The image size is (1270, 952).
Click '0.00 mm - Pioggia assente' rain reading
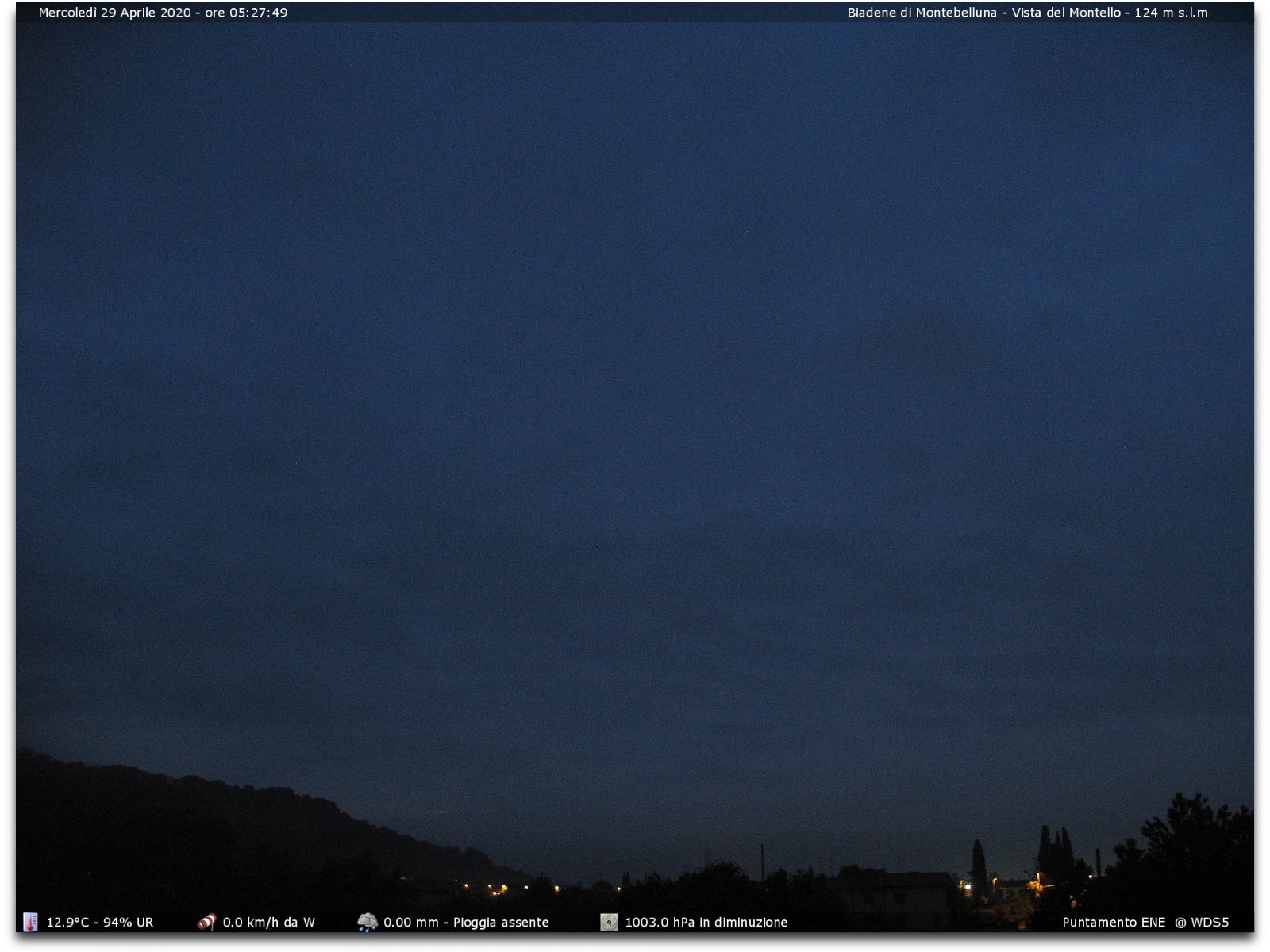[466, 923]
